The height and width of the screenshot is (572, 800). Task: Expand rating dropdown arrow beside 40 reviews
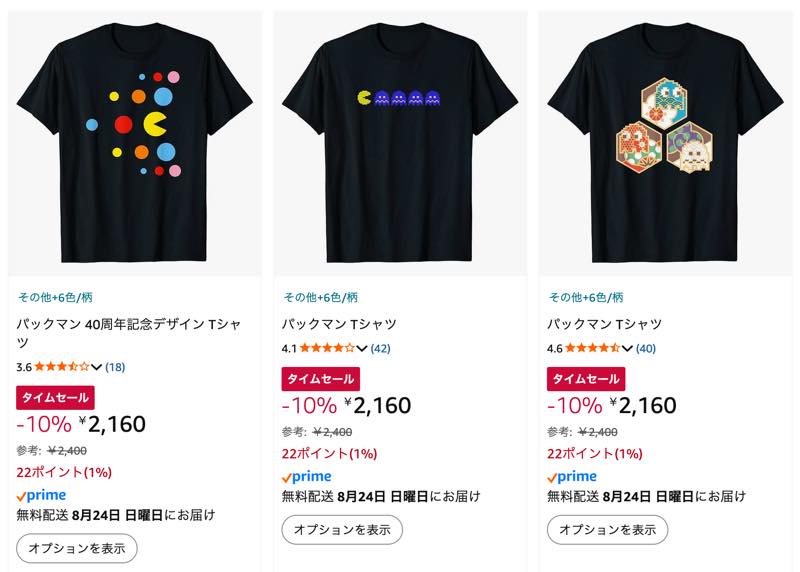627,349
